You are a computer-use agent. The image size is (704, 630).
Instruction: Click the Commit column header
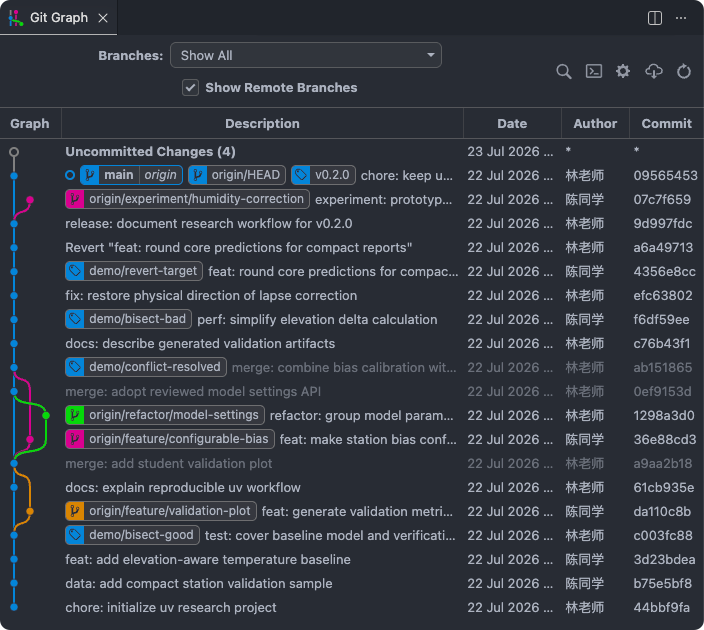666,123
